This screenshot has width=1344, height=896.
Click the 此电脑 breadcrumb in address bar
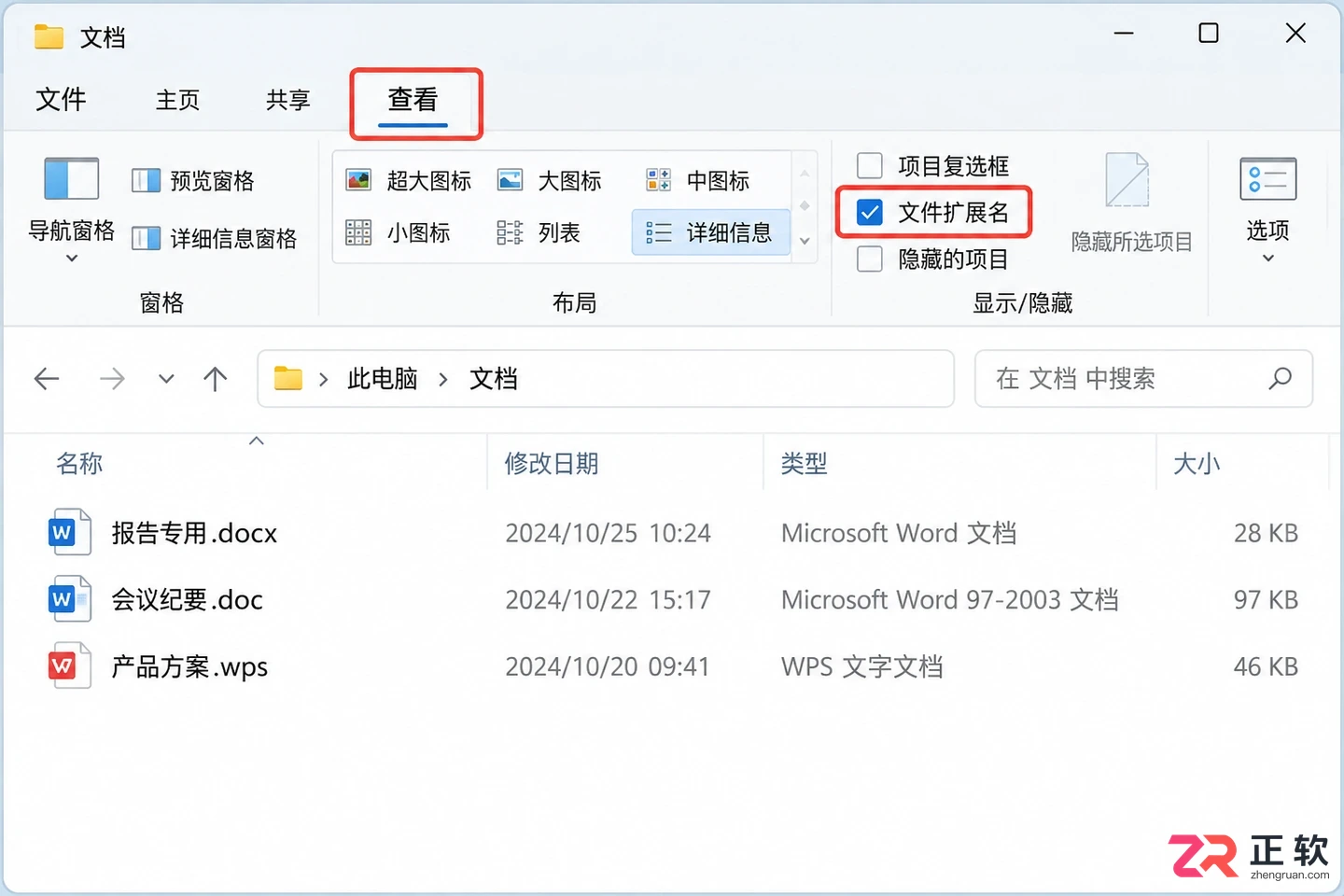coord(383,379)
